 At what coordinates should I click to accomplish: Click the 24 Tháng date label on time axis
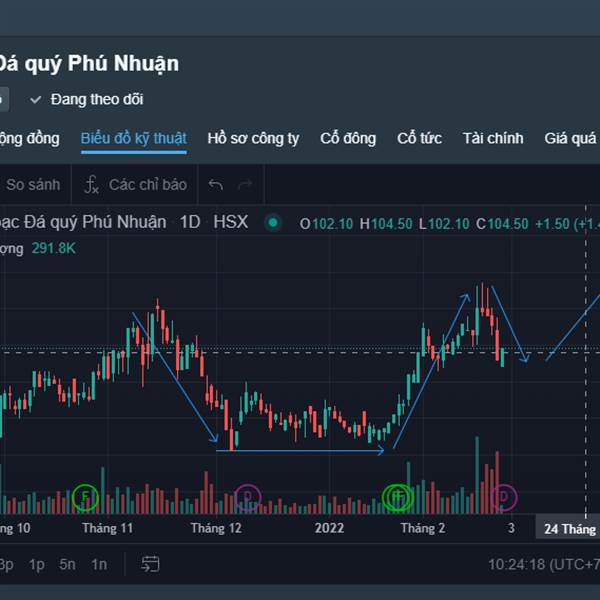click(x=570, y=529)
